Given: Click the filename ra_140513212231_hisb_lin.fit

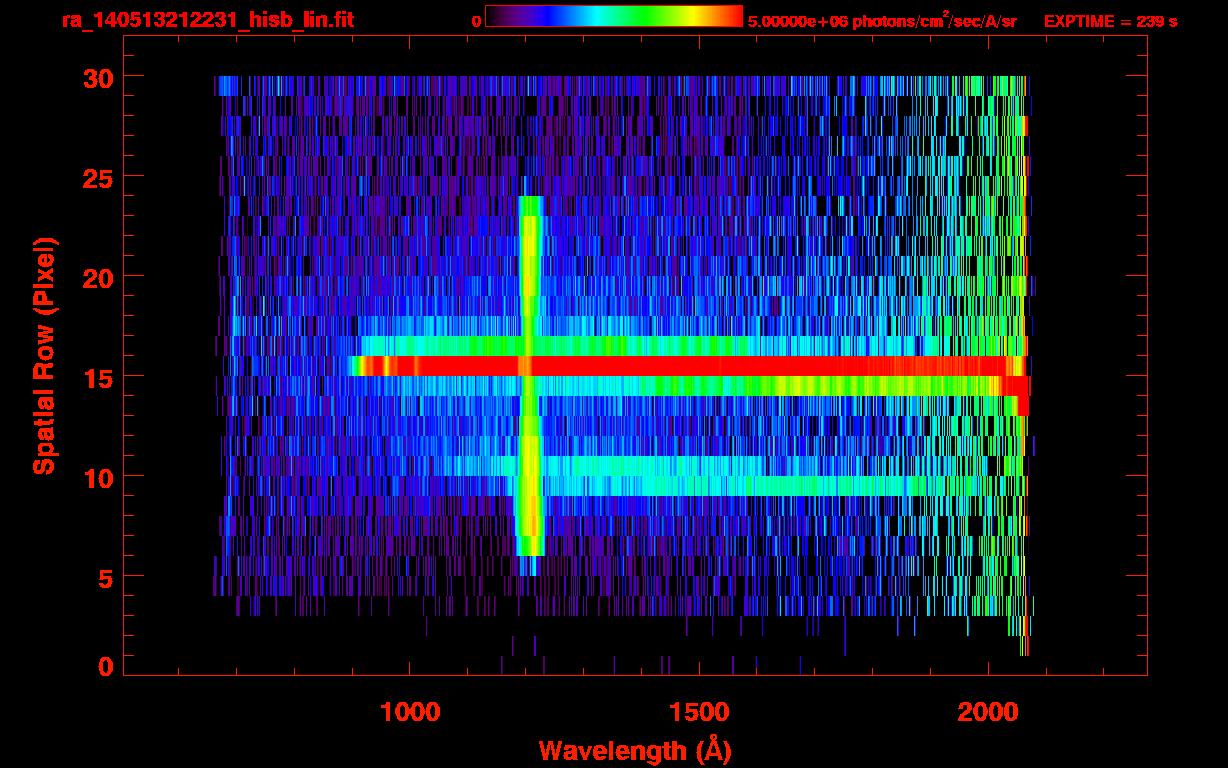Looking at the screenshot, I should click(x=207, y=20).
